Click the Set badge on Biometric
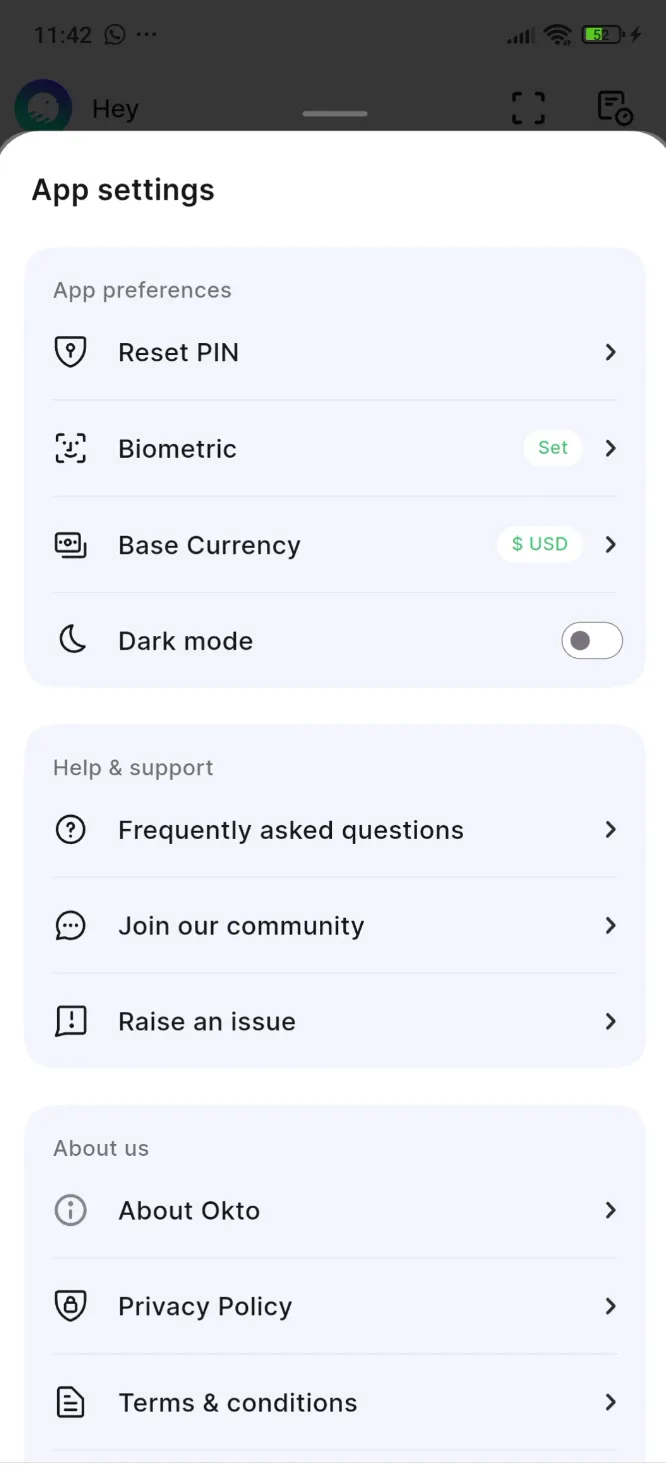 point(552,448)
